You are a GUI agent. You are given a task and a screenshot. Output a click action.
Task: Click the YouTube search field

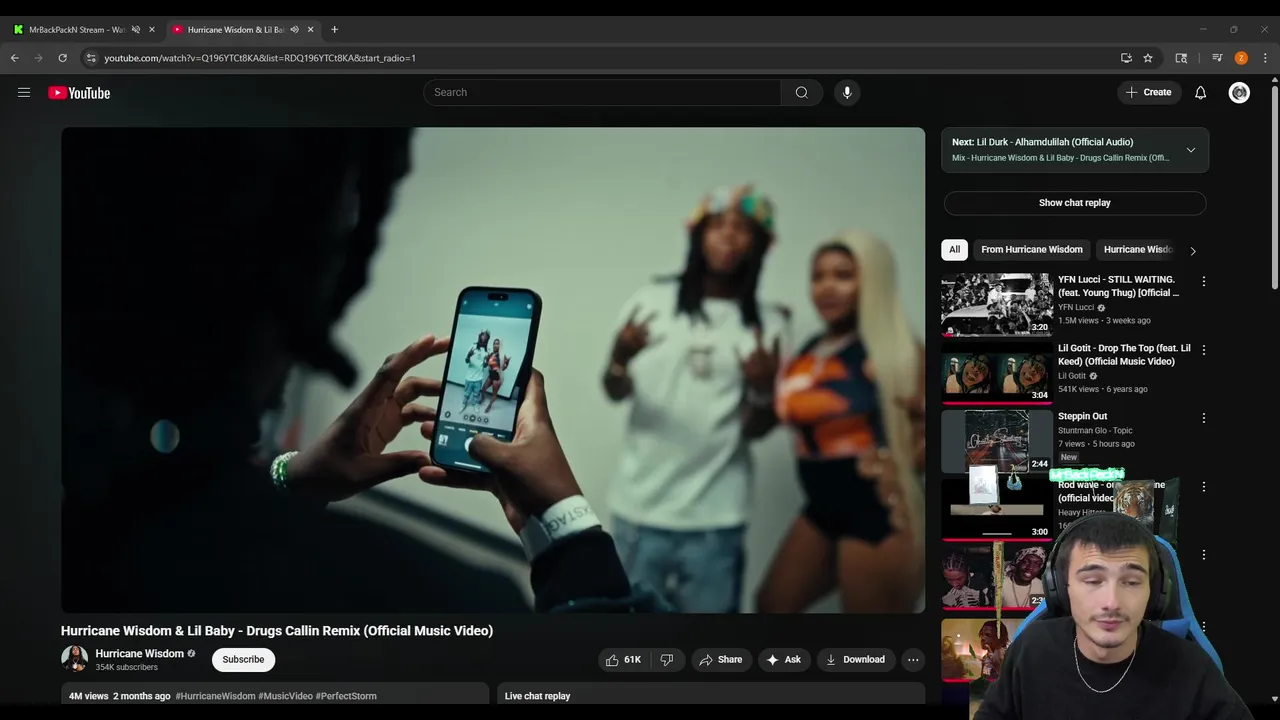coord(602,92)
